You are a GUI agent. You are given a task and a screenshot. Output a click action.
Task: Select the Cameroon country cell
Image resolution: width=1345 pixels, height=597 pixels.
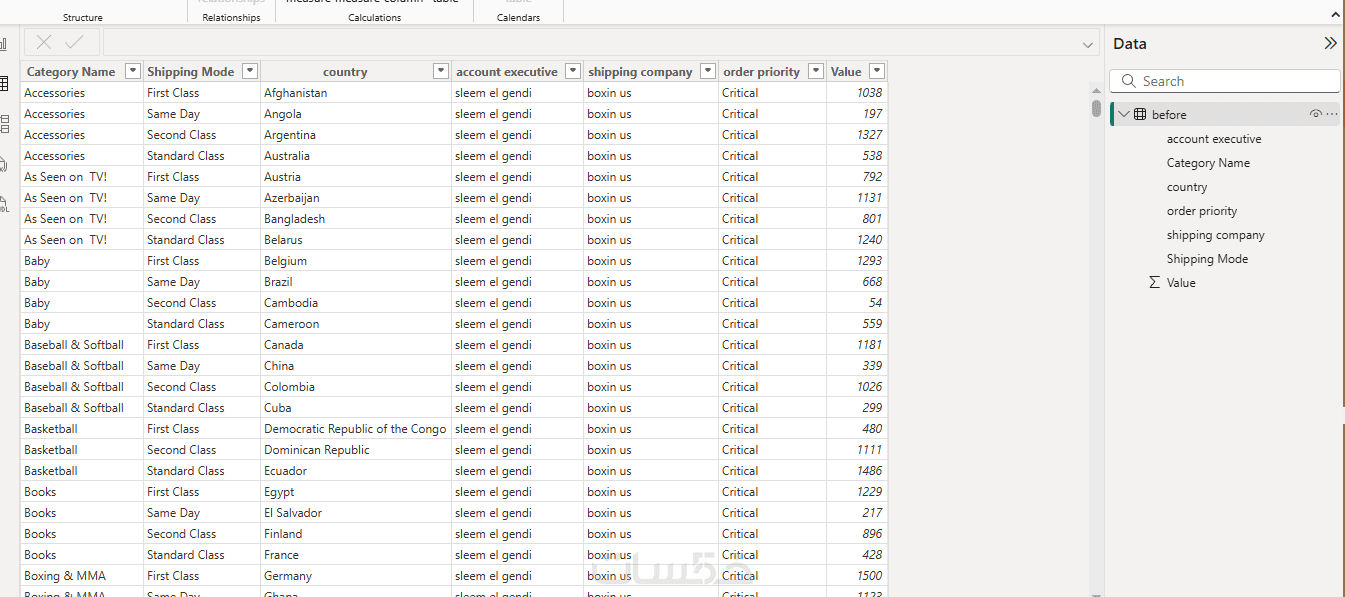point(356,324)
